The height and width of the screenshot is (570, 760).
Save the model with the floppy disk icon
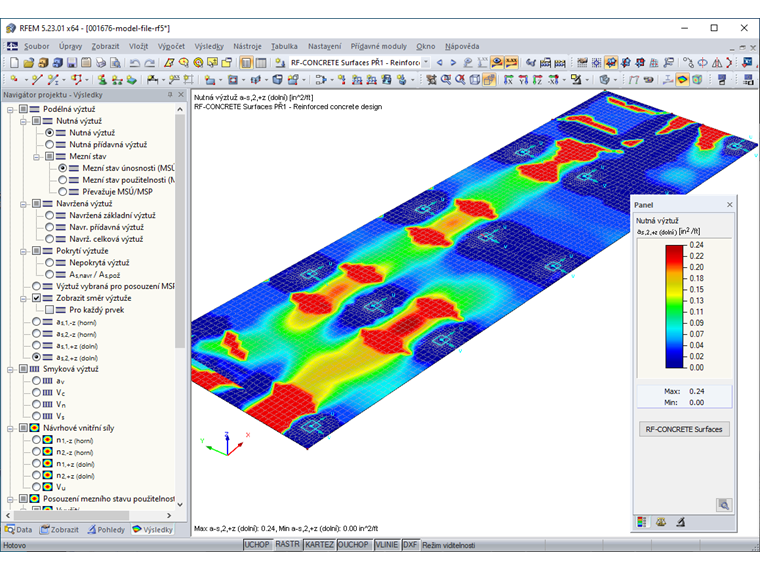coord(72,63)
